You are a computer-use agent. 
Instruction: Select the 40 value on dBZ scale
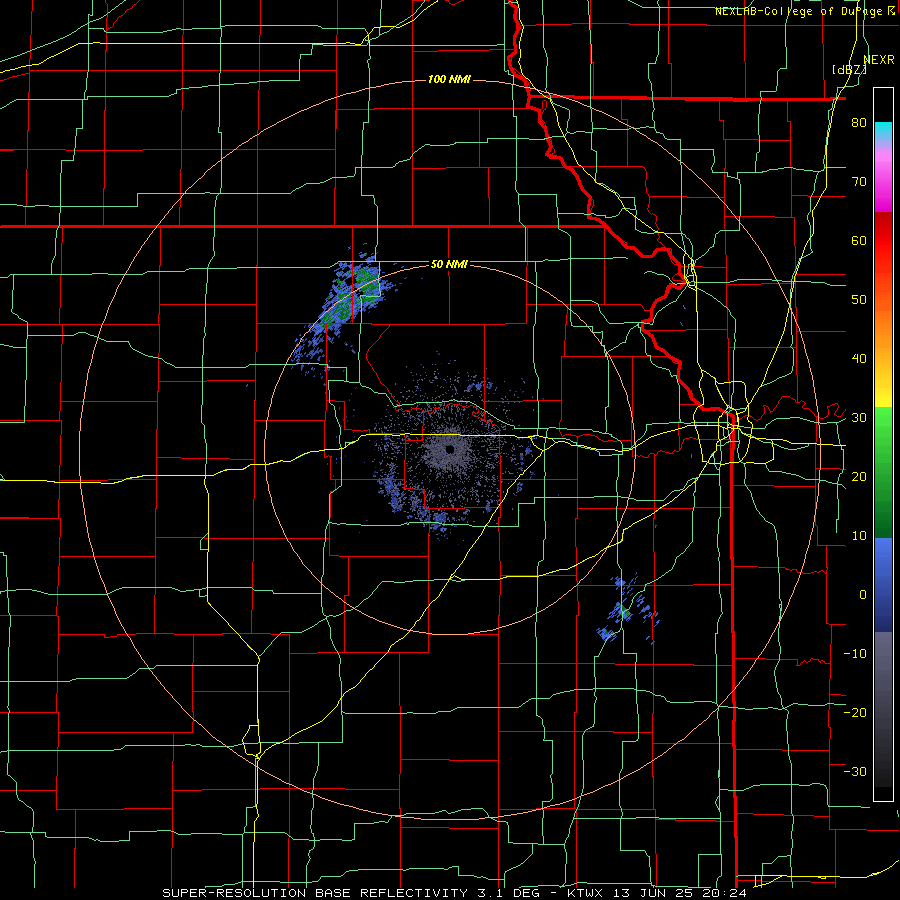coord(859,359)
